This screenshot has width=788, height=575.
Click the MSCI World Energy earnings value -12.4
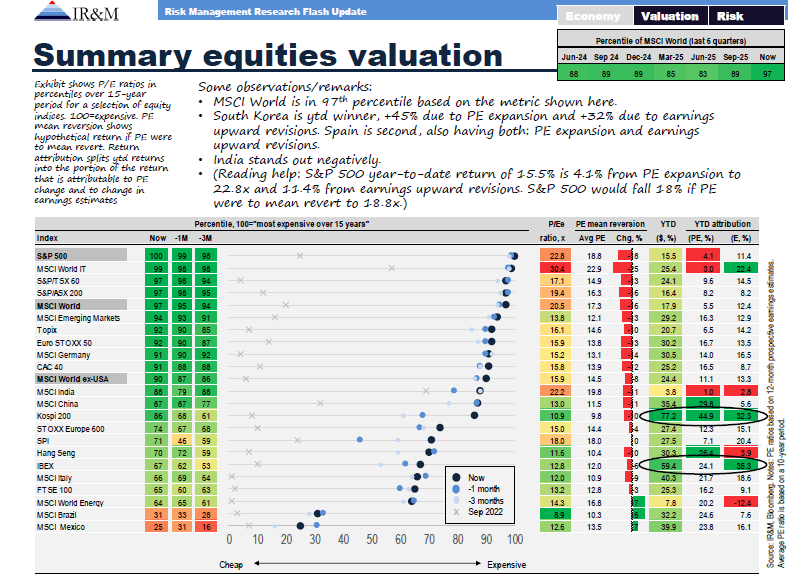coord(742,503)
